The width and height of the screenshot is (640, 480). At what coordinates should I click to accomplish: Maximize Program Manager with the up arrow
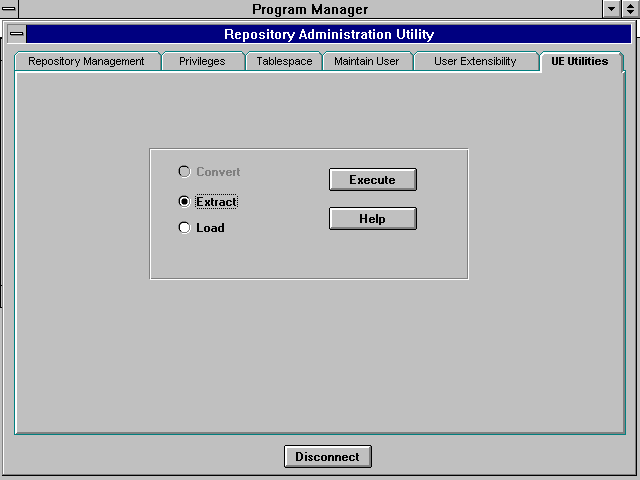pyautogui.click(x=630, y=9)
